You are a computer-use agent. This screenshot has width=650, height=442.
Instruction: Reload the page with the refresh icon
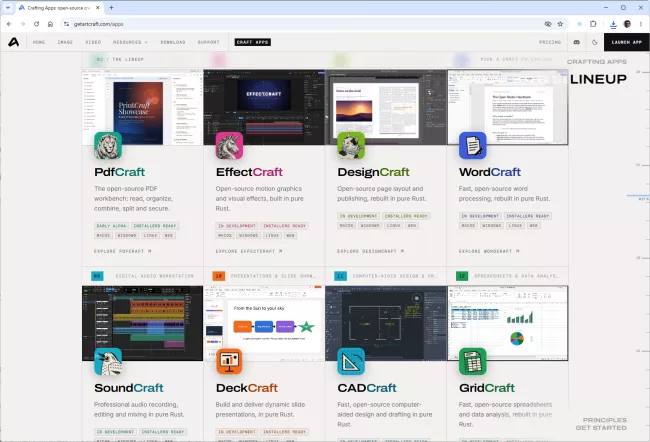tap(36, 24)
